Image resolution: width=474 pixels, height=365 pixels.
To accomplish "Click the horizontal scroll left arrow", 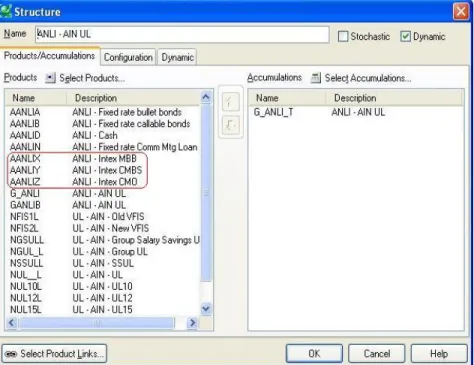I will coord(11,323).
